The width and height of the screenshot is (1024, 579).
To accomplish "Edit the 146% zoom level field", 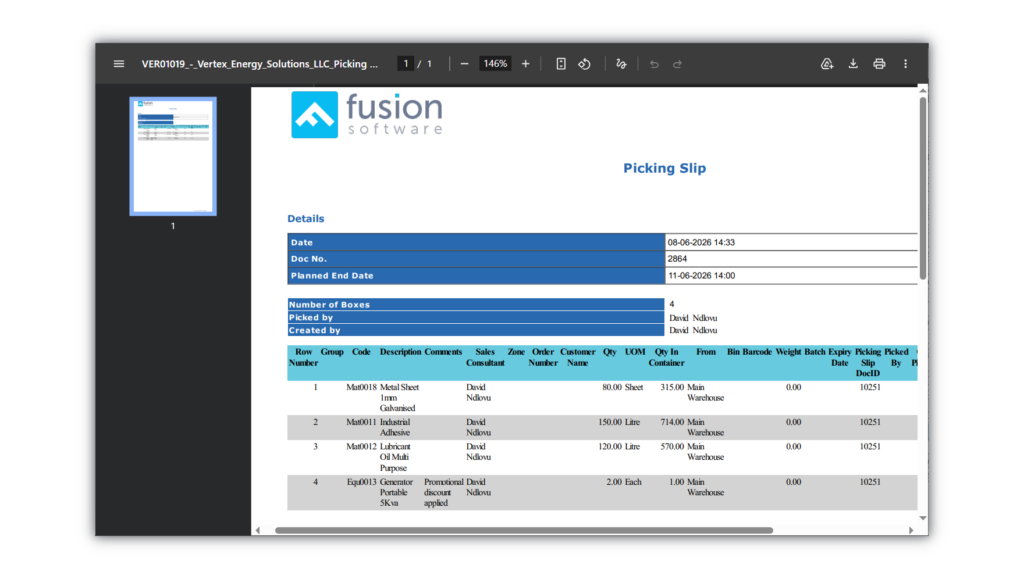I will point(495,64).
